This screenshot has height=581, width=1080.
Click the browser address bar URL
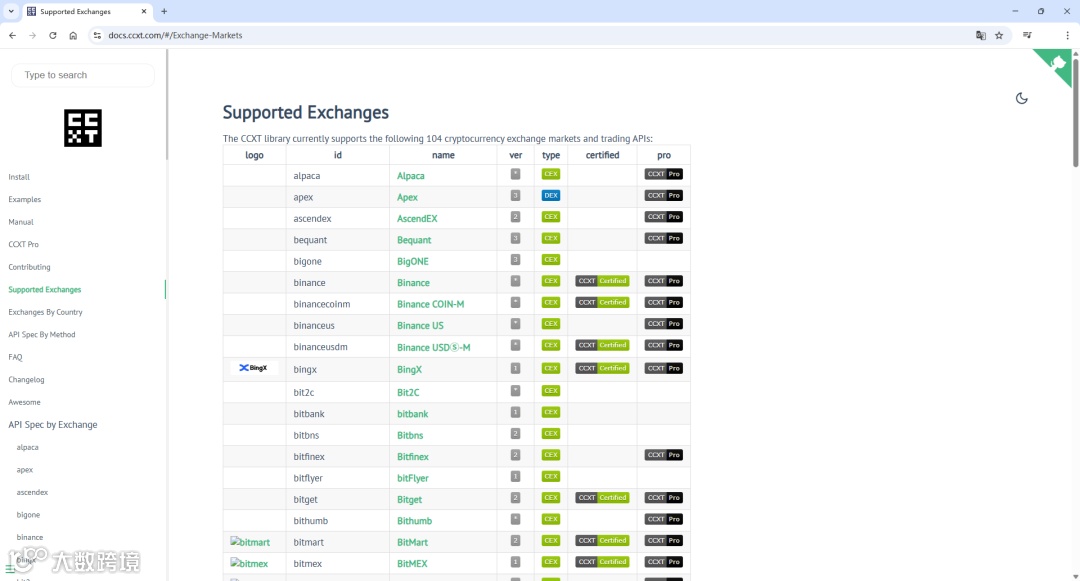tap(175, 35)
